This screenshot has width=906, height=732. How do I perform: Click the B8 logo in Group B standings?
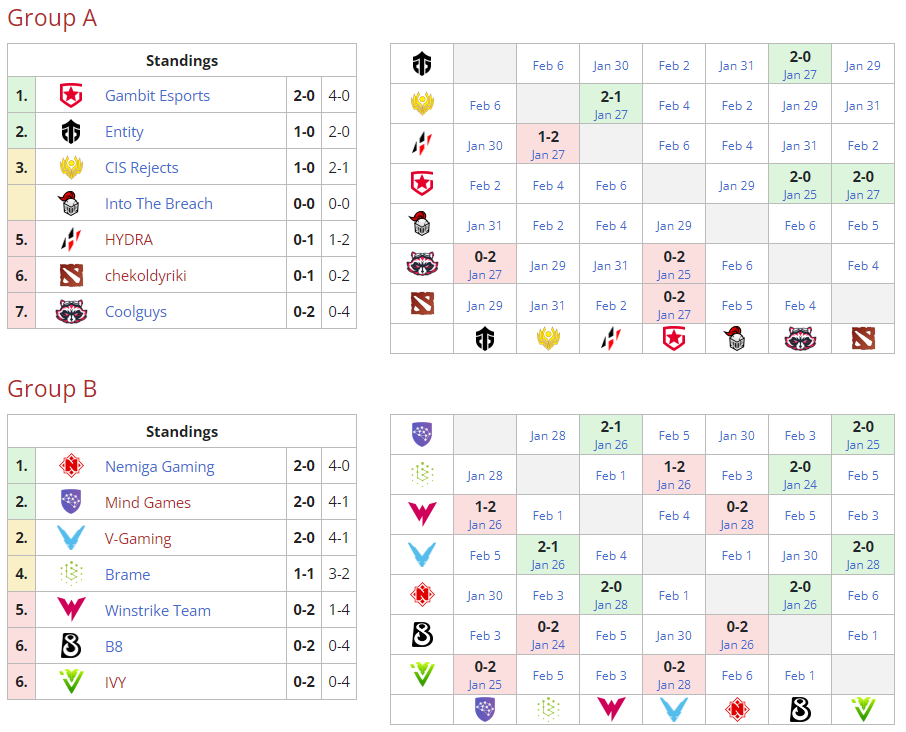(x=71, y=646)
